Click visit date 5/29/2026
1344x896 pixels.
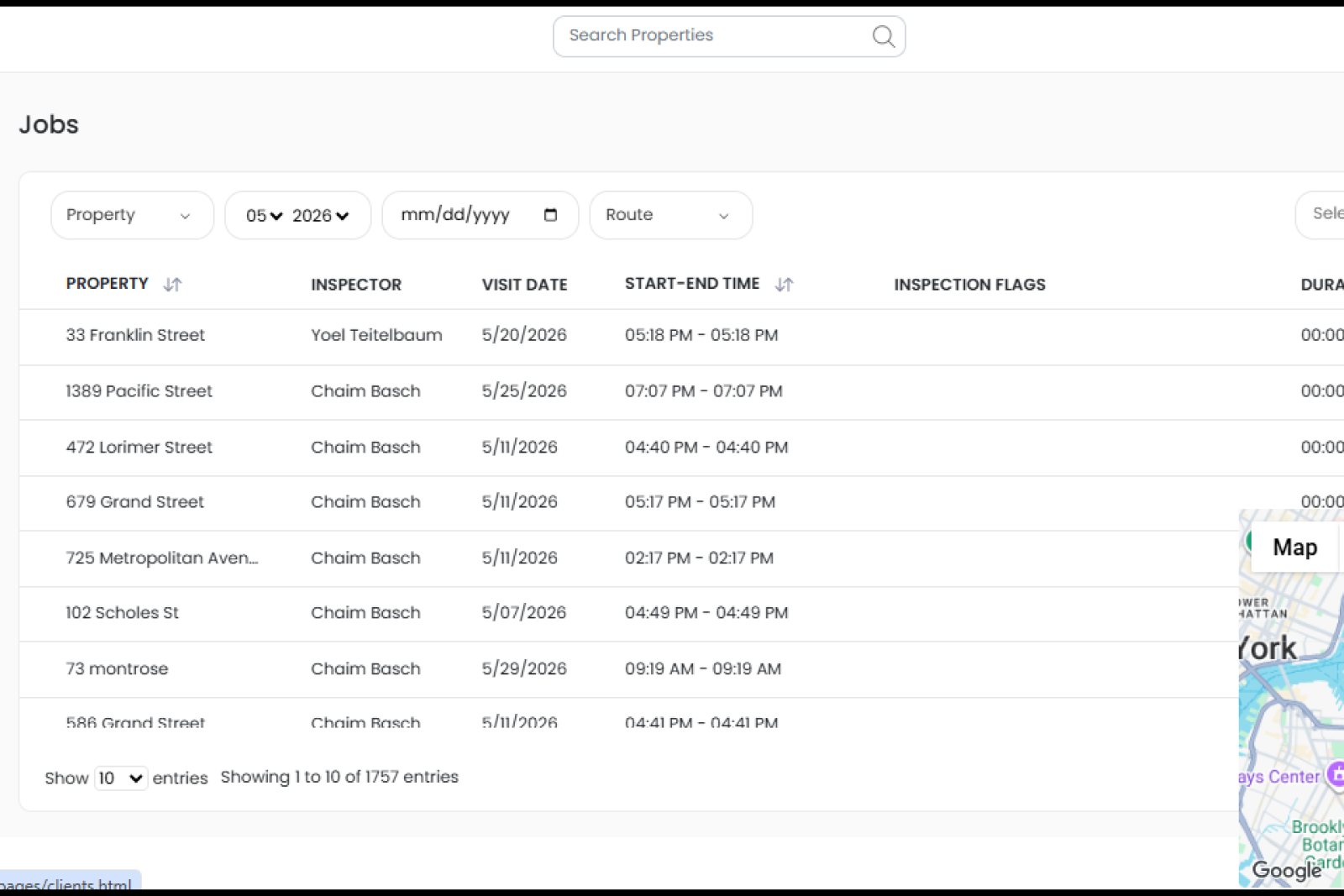(524, 669)
